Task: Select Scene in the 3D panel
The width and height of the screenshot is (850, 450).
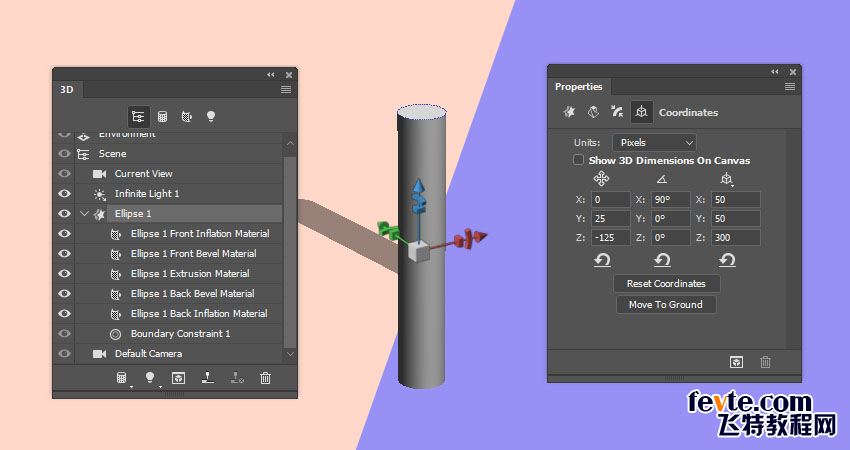Action: click(112, 154)
